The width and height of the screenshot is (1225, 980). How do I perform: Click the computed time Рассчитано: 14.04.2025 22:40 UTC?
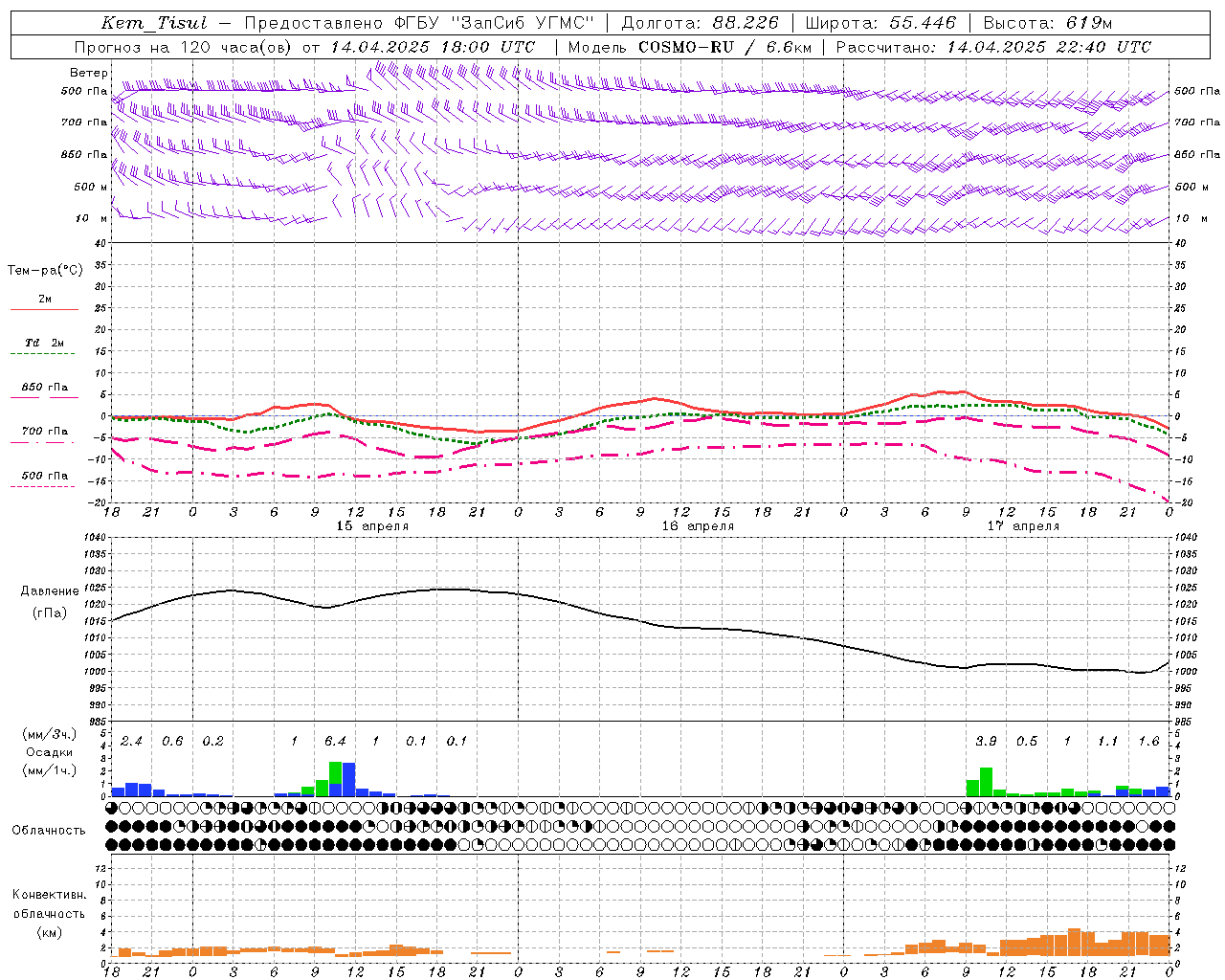click(993, 47)
